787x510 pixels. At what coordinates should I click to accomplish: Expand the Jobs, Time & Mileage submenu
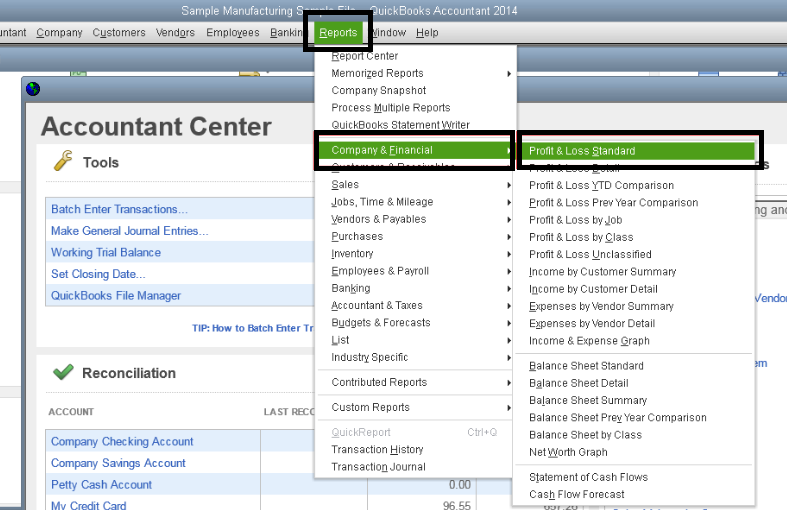(x=415, y=202)
